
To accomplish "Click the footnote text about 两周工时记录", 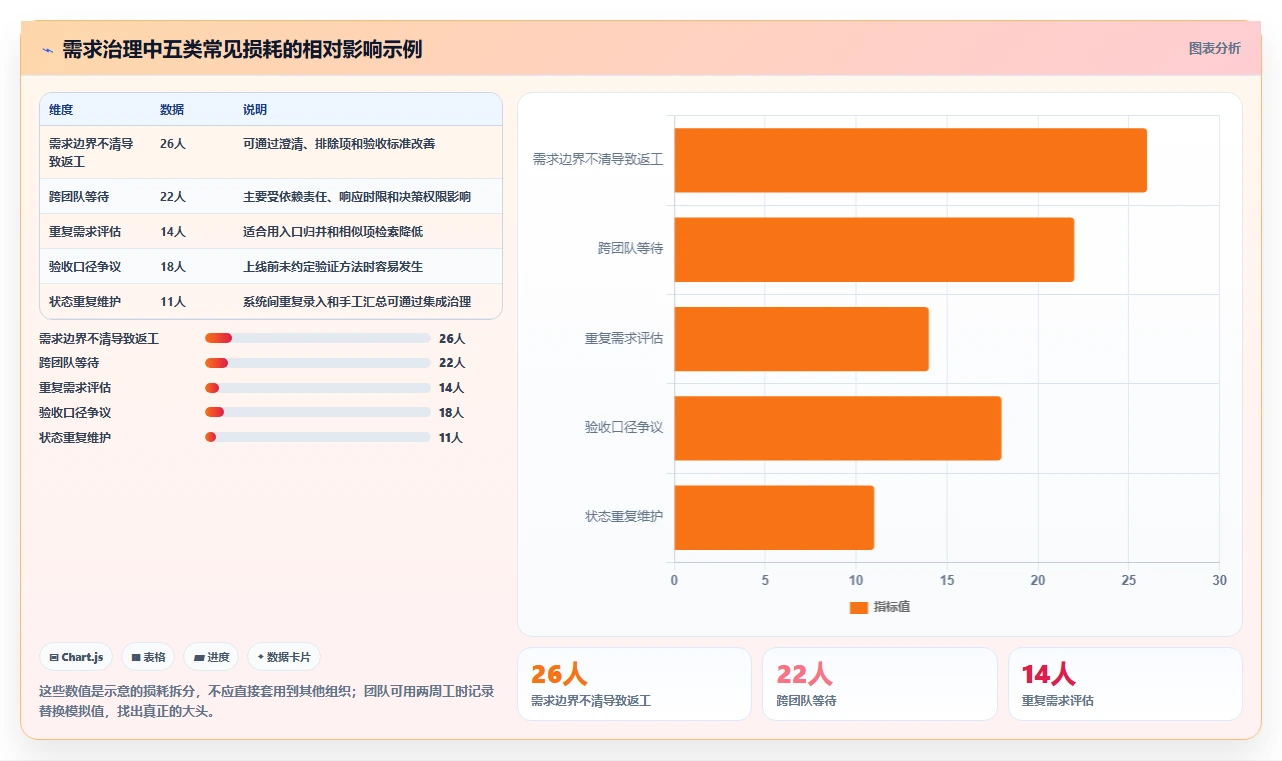I will point(267,701).
